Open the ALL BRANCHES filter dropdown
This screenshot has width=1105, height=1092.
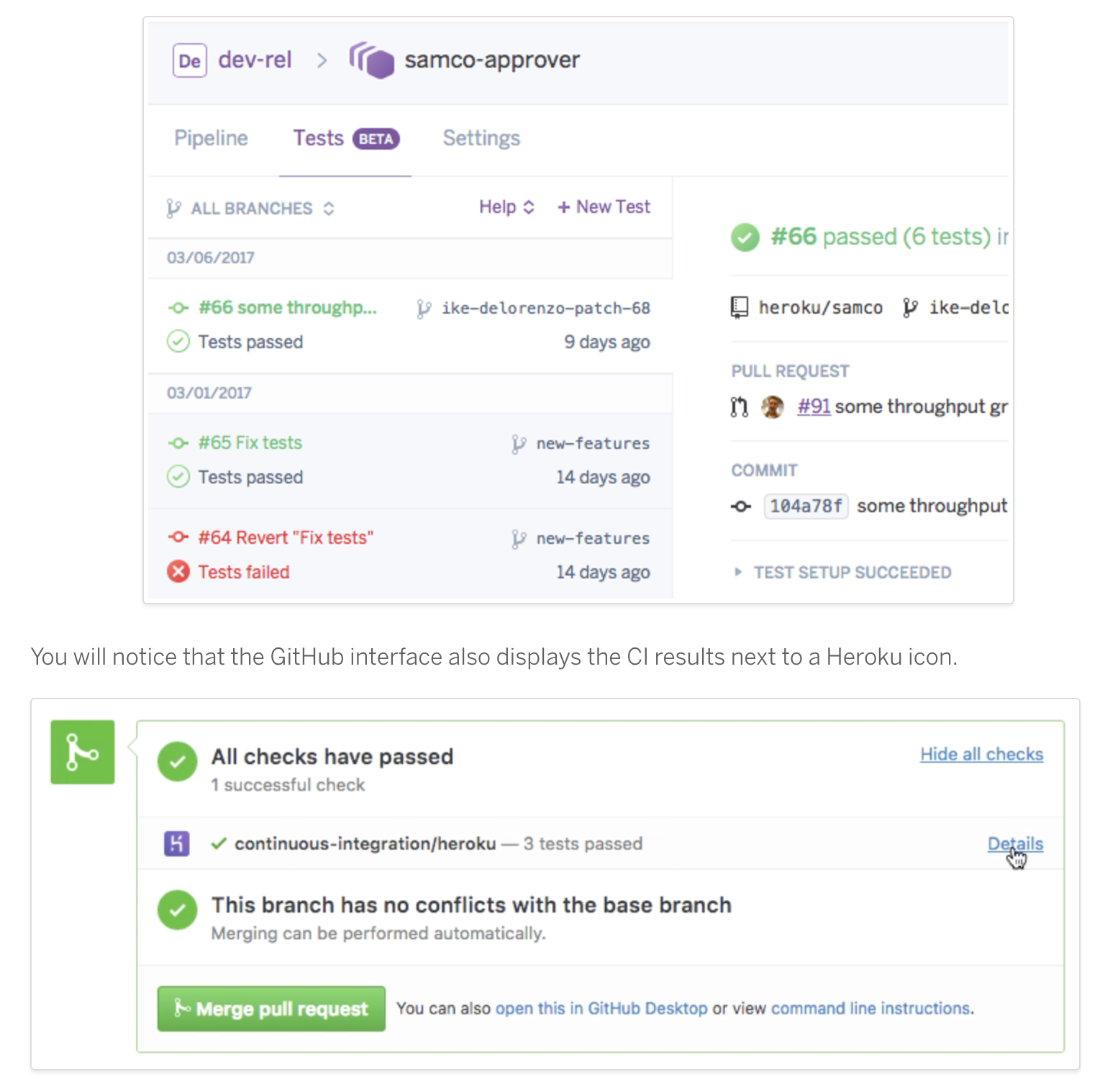pos(251,209)
